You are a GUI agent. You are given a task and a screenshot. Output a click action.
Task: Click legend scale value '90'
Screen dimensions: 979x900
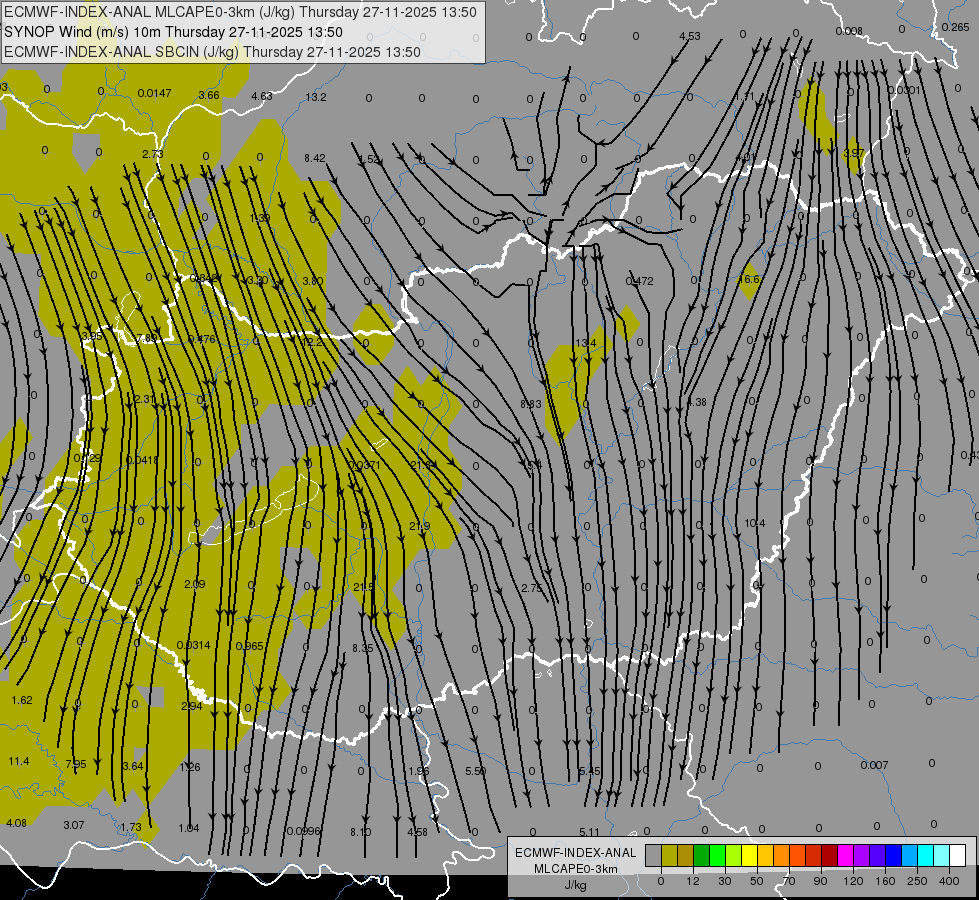820,881
